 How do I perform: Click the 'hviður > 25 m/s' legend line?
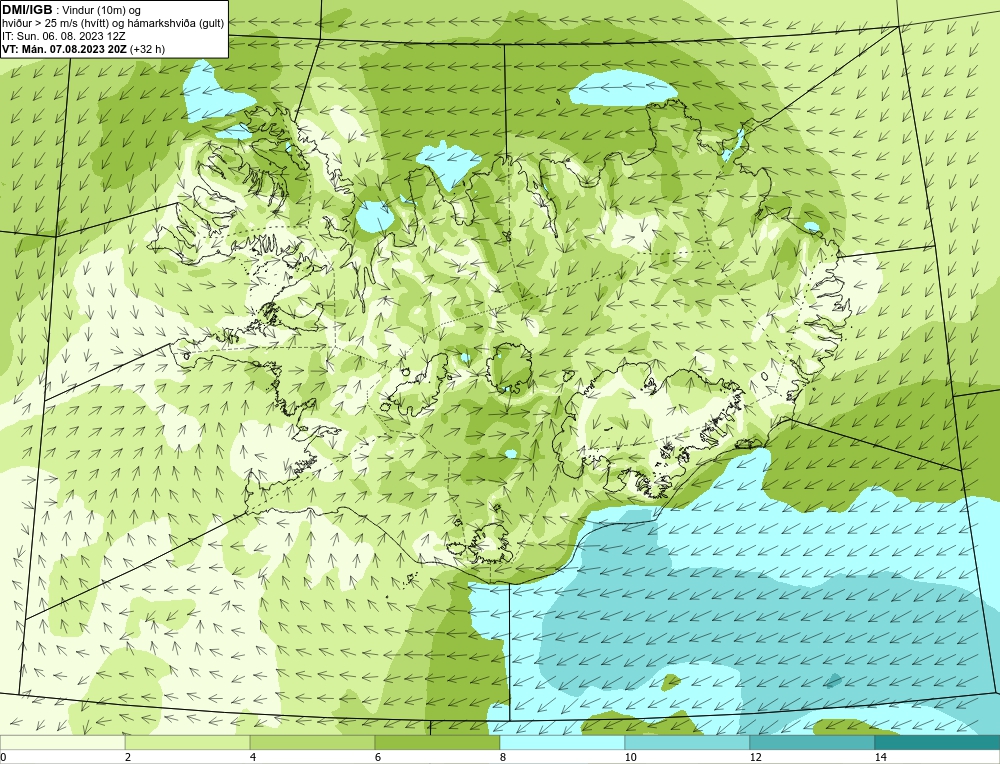[113, 24]
